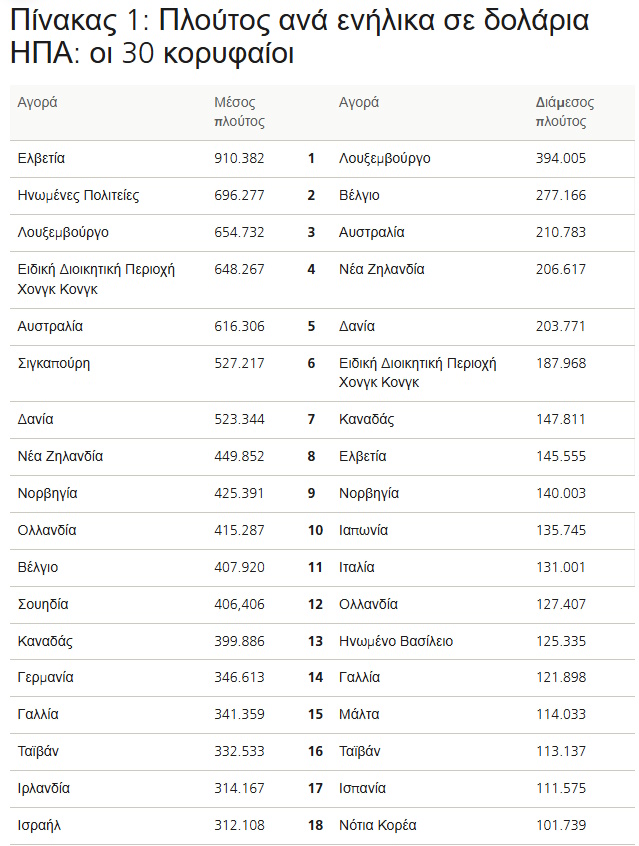Select Ηνωμένο Βασίλειο entry
Screen dimensions: 639x846
click(396, 641)
